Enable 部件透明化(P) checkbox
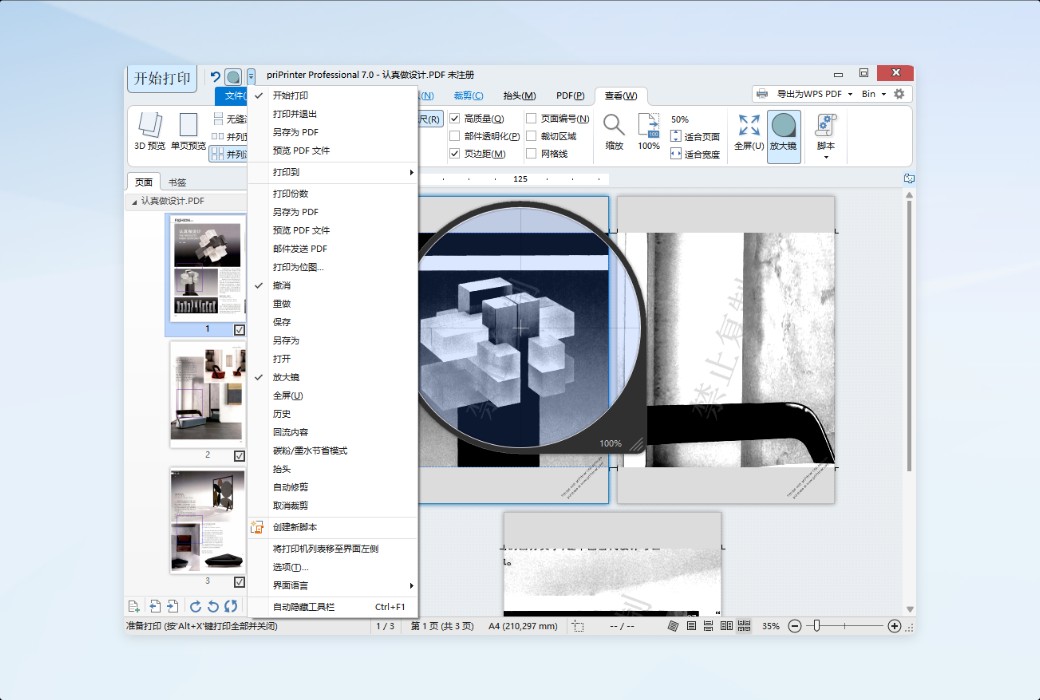This screenshot has width=1040, height=700. 454,136
